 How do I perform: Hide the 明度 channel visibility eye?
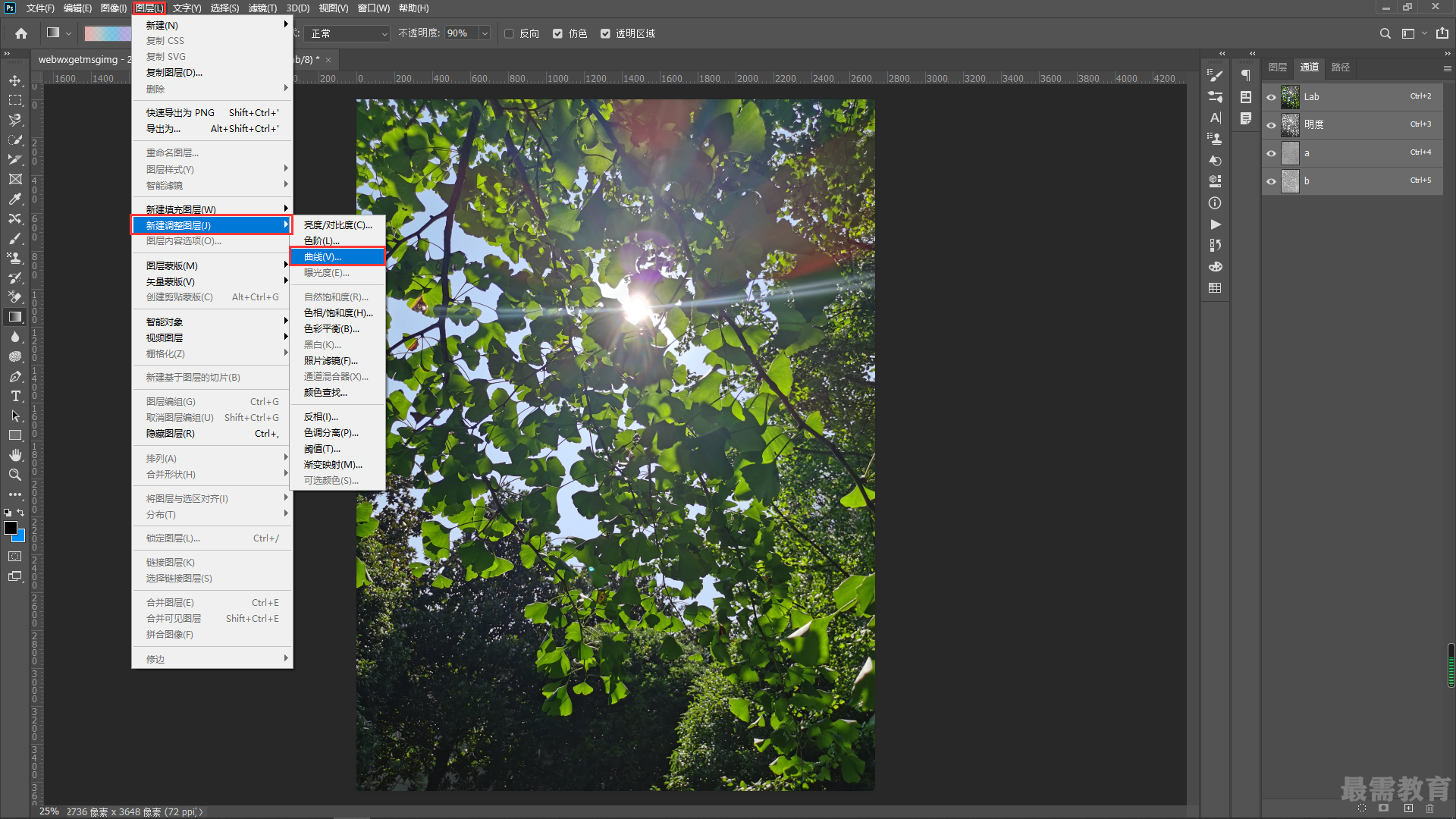[x=1271, y=125]
